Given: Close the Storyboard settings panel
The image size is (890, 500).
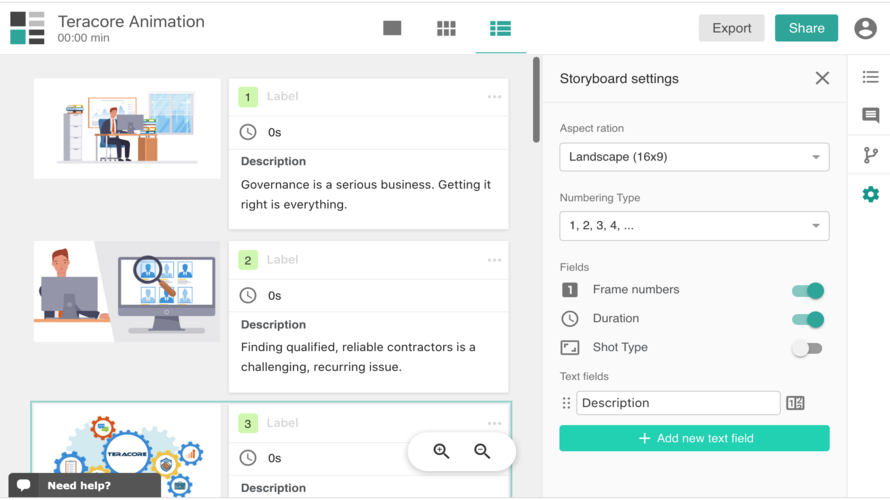Looking at the screenshot, I should tap(822, 78).
